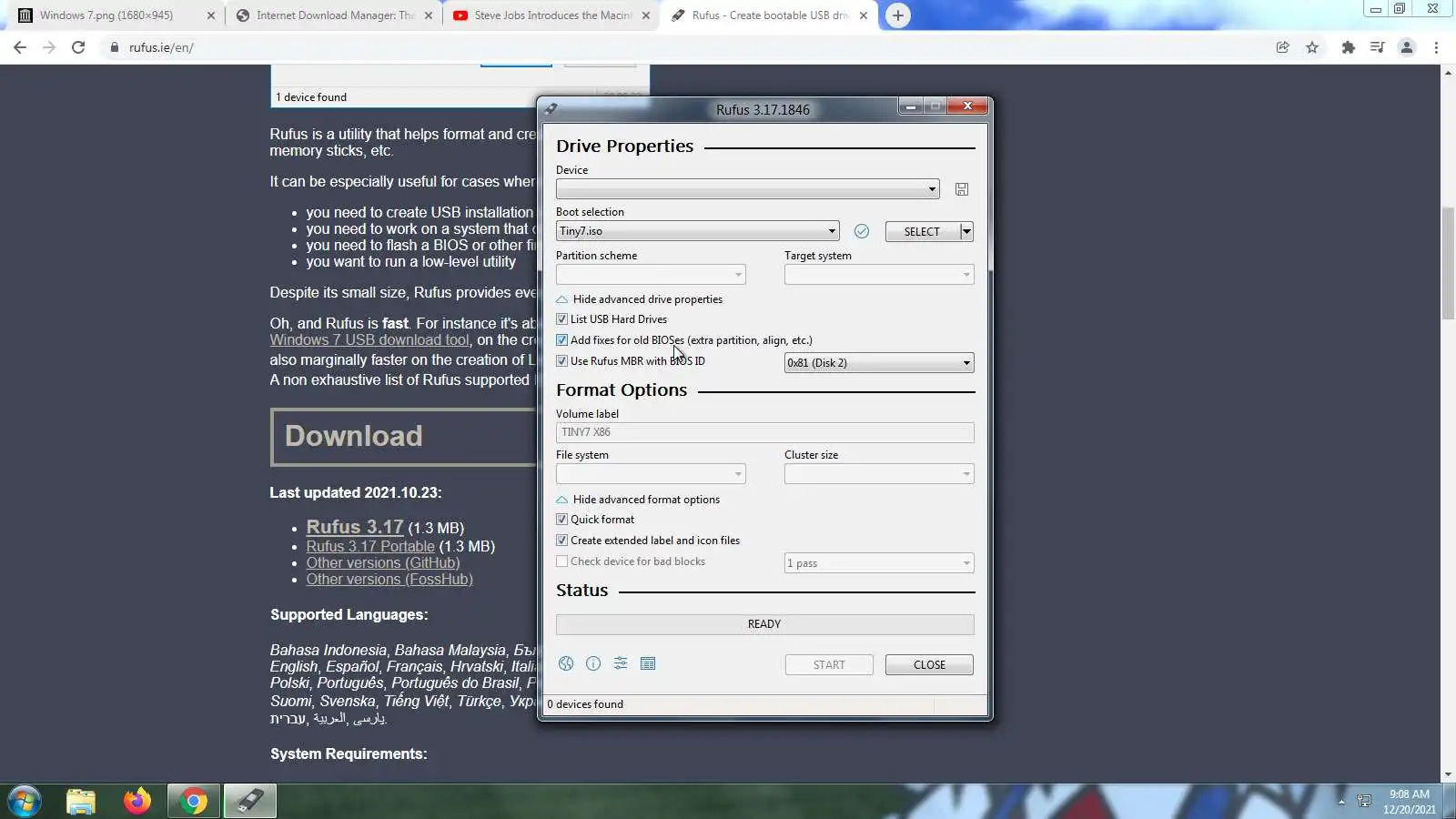Open Cluster size dropdown
Screen dimensions: 1456x819
(879, 474)
